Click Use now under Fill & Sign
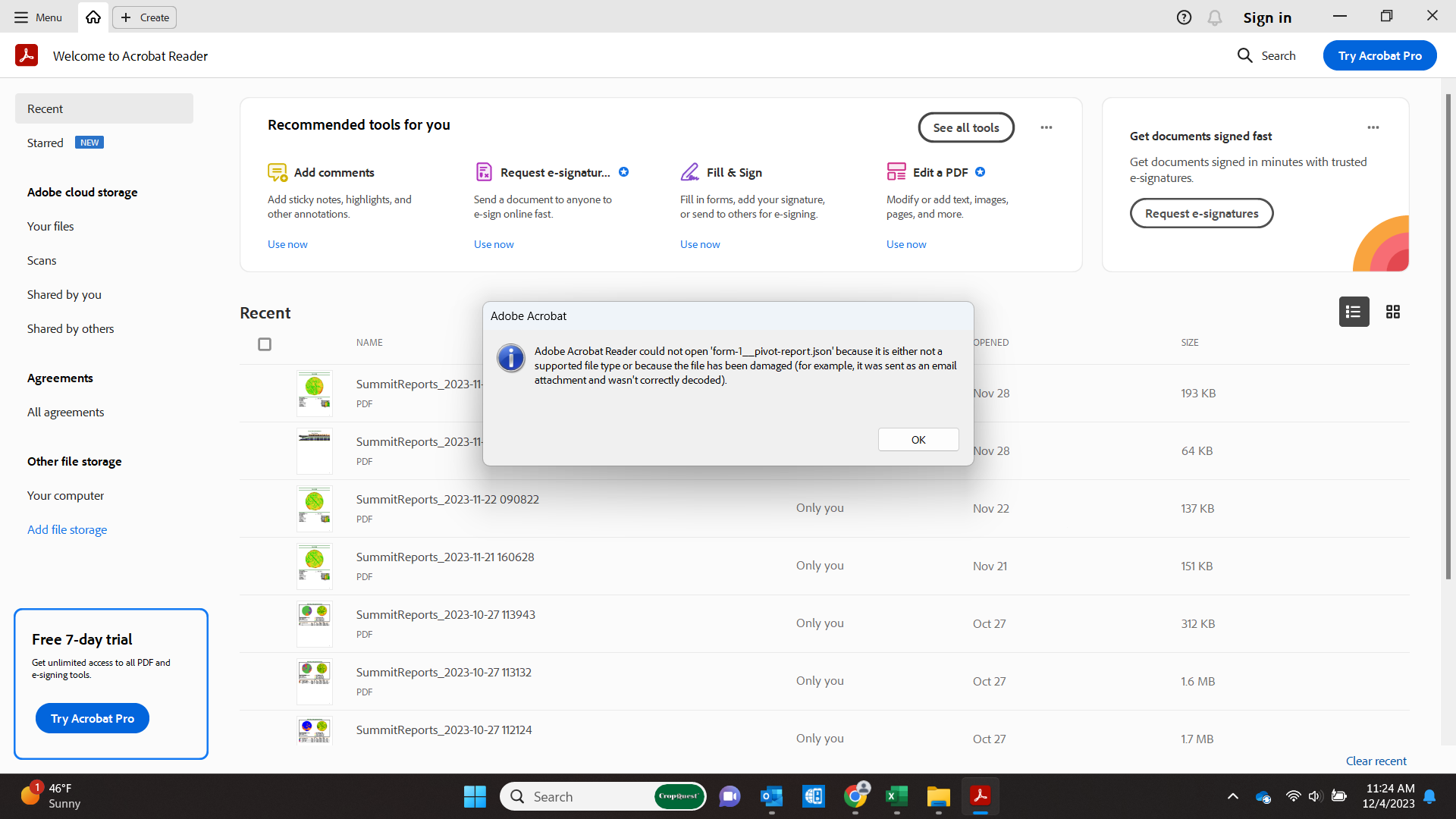This screenshot has width=1456, height=819. (700, 244)
